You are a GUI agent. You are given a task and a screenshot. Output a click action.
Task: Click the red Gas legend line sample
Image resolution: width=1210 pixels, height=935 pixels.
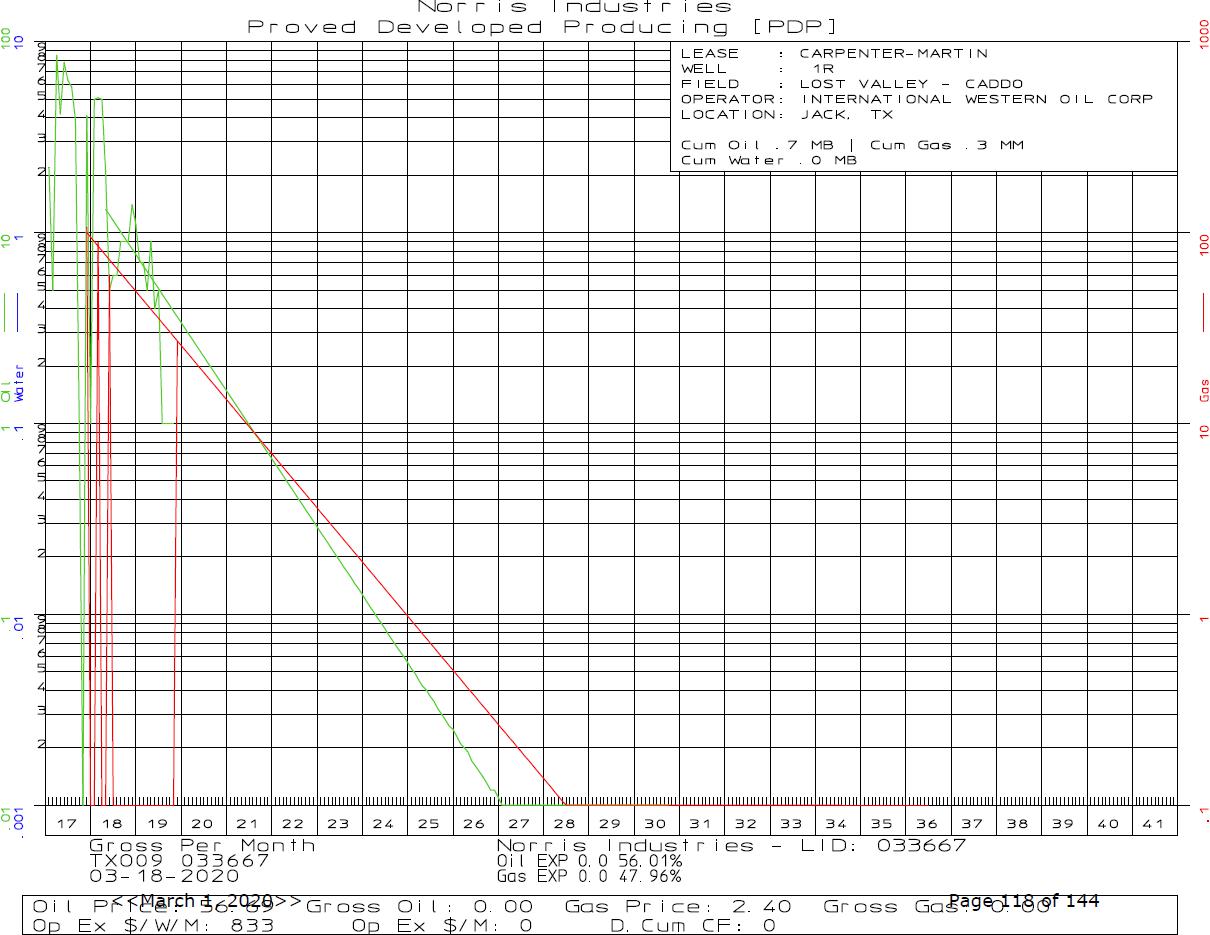click(1203, 311)
